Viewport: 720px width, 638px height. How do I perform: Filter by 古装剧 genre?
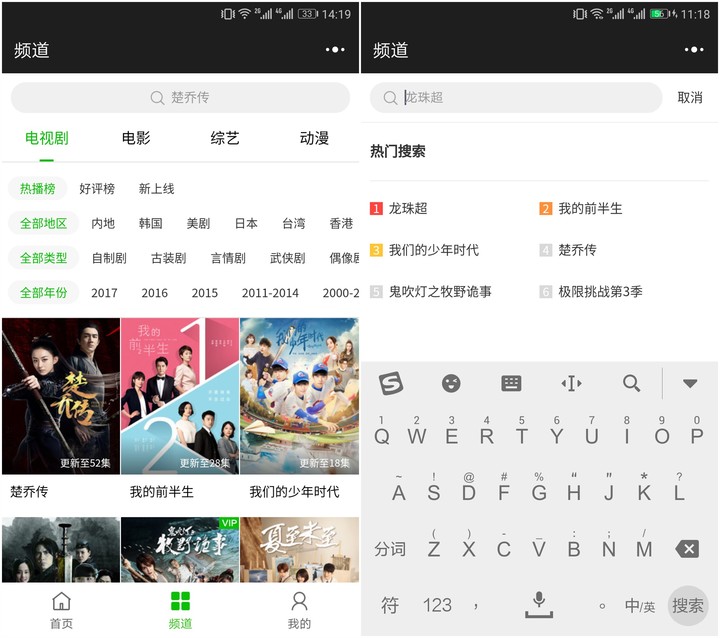click(169, 258)
